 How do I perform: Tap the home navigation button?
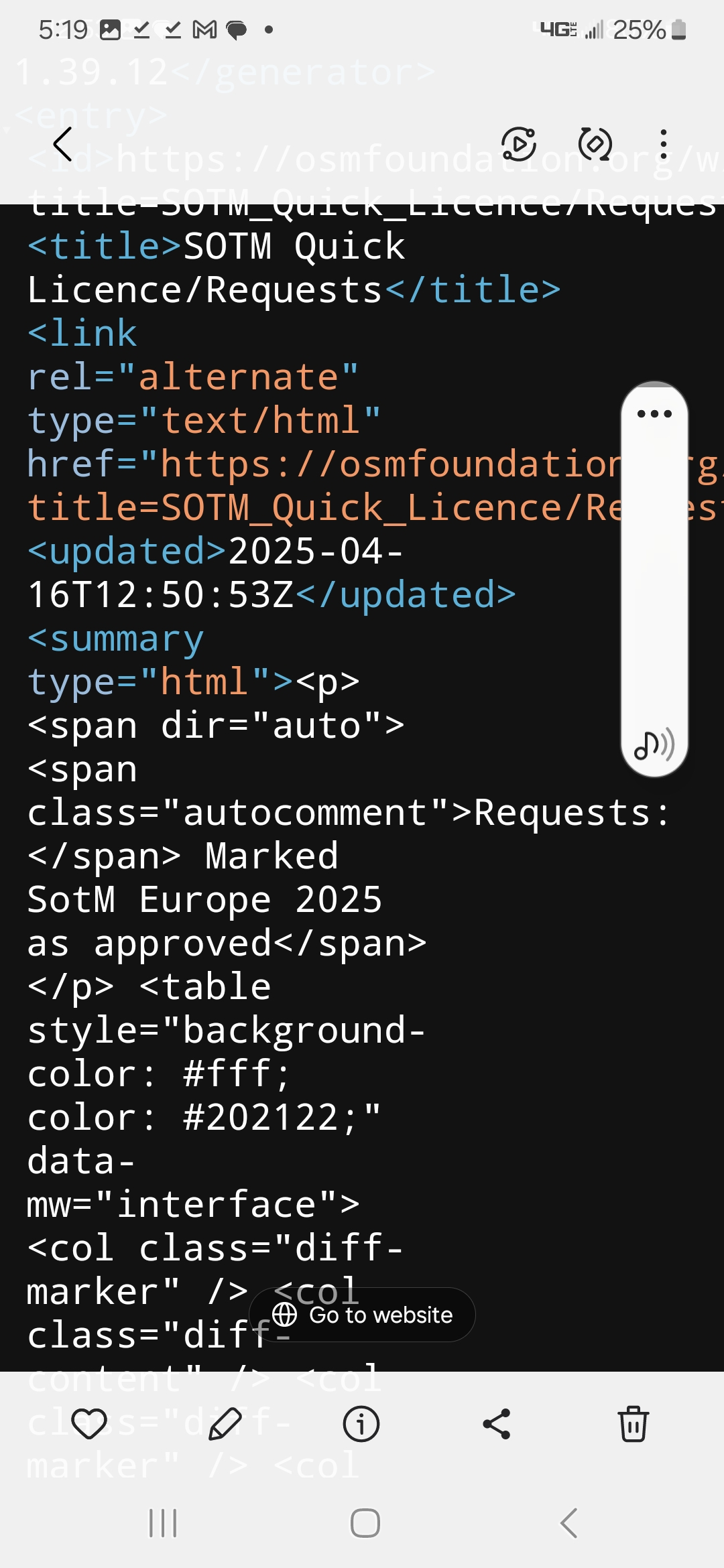(365, 1523)
